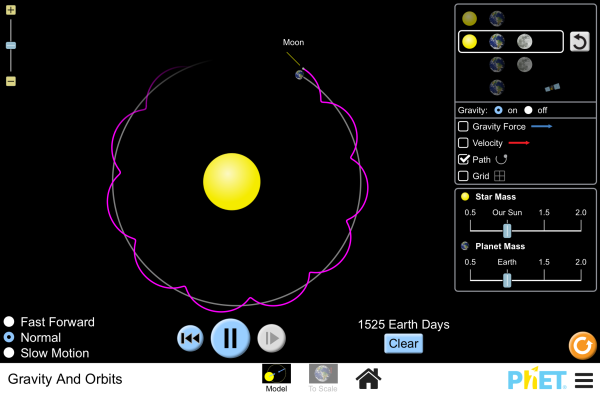Click the Earth label under Planet Mass
The image size is (600, 394).
click(507, 262)
